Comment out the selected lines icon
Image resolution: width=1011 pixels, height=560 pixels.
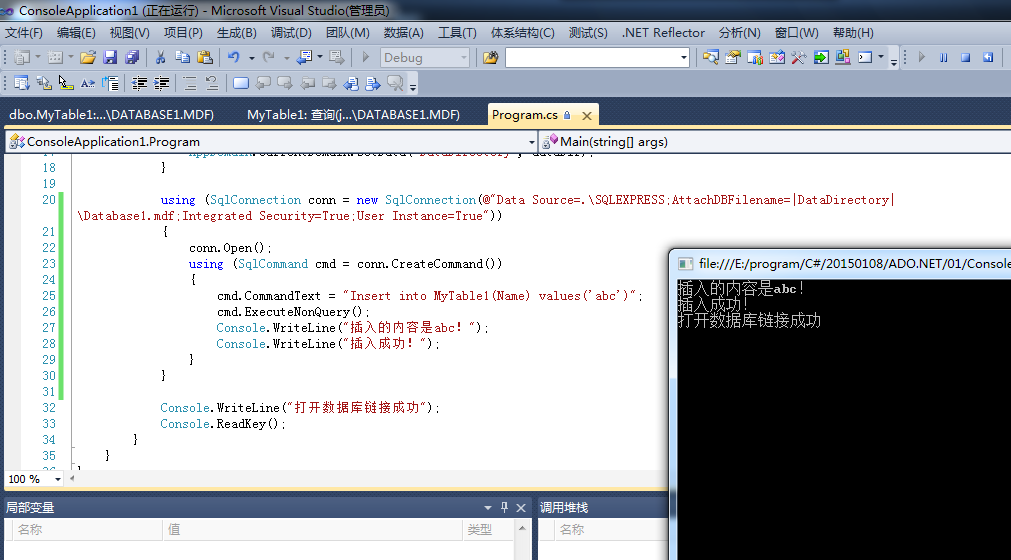click(x=190, y=83)
